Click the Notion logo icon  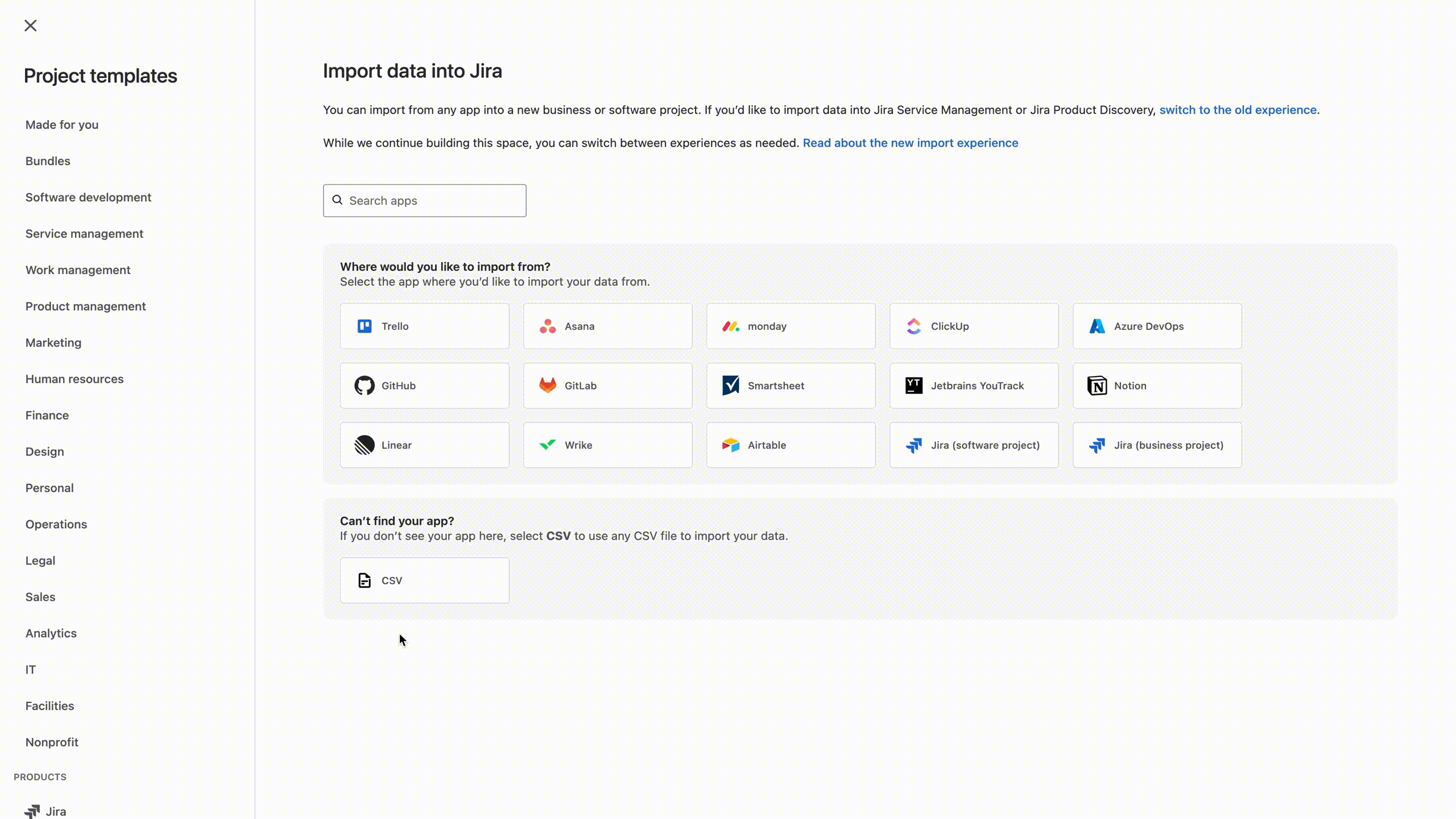click(1097, 386)
